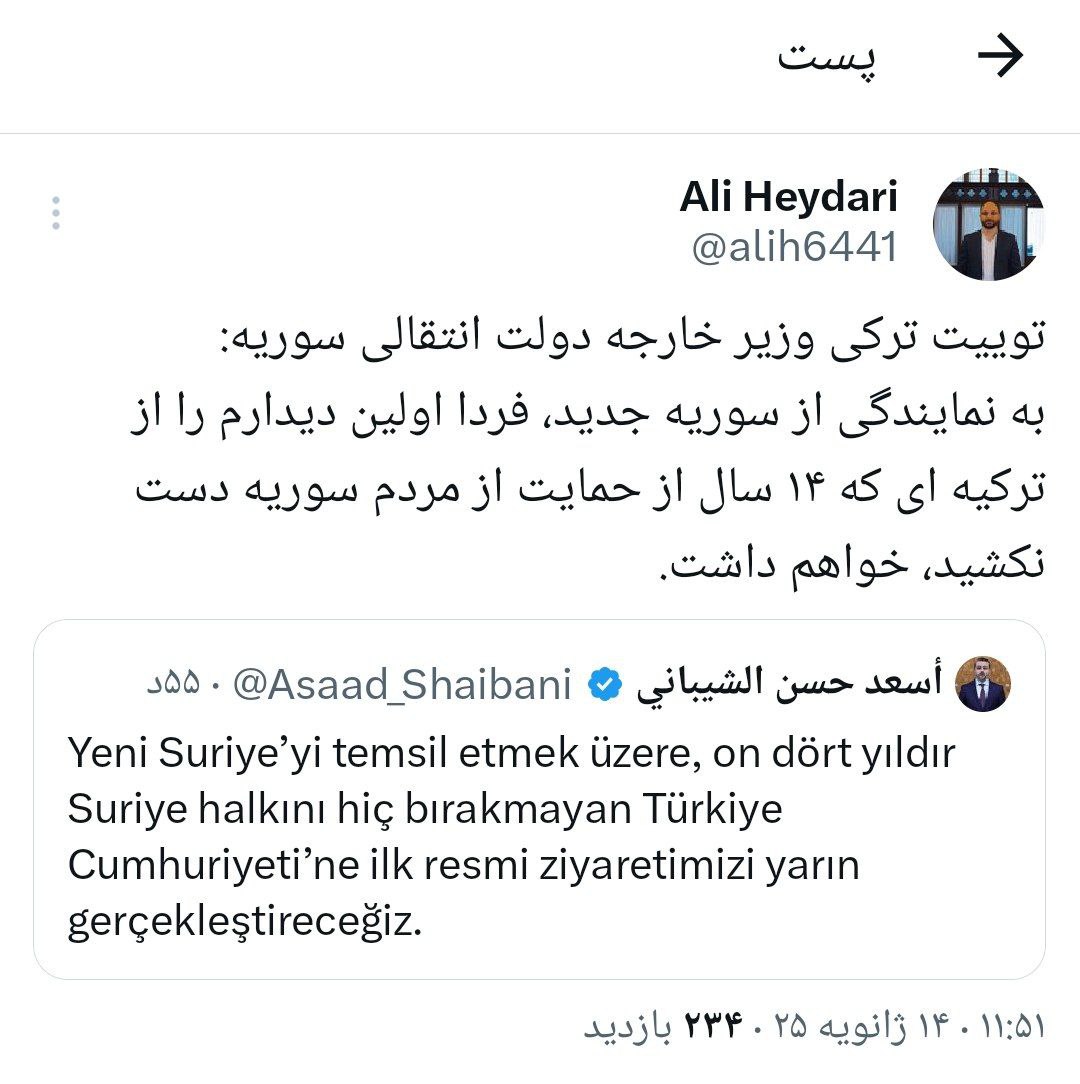The image size is (1080, 1084).
Task: Click the tweet time ۱۱:۵۱
Action: click(1013, 1027)
